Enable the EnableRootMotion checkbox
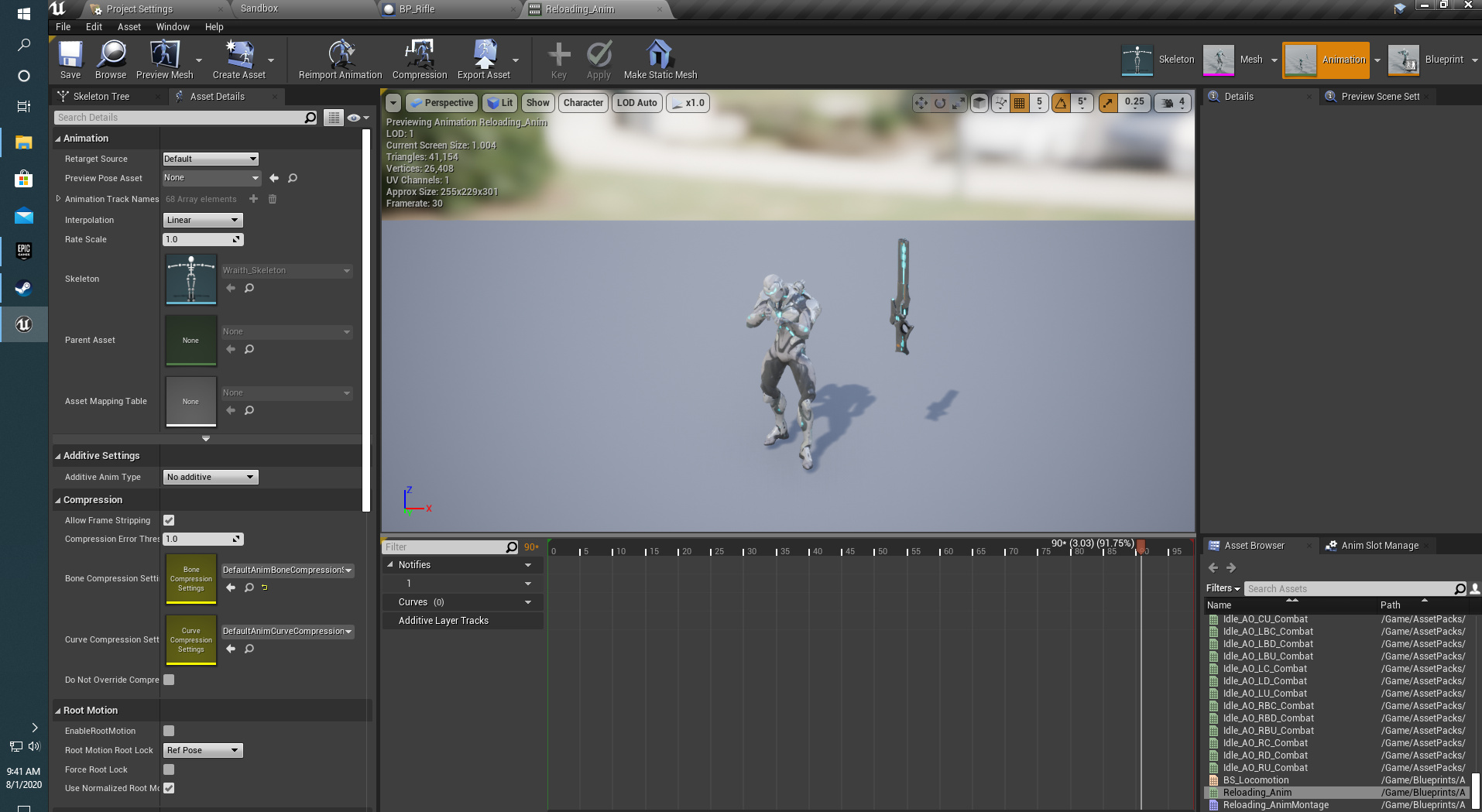 click(169, 731)
